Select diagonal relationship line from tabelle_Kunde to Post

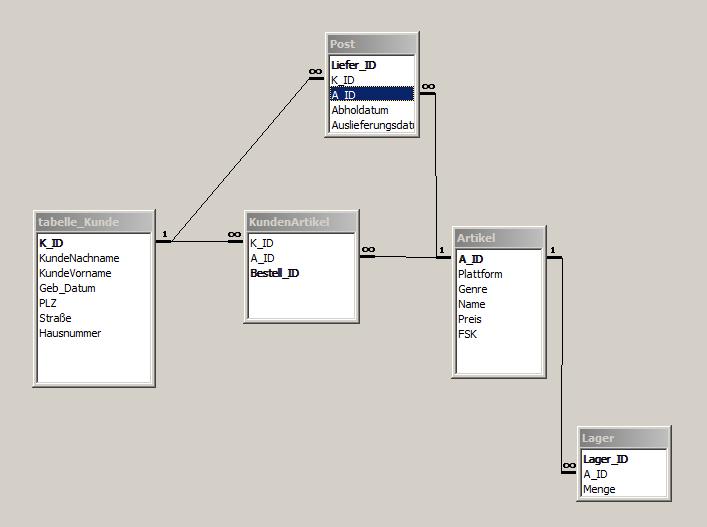[240, 160]
